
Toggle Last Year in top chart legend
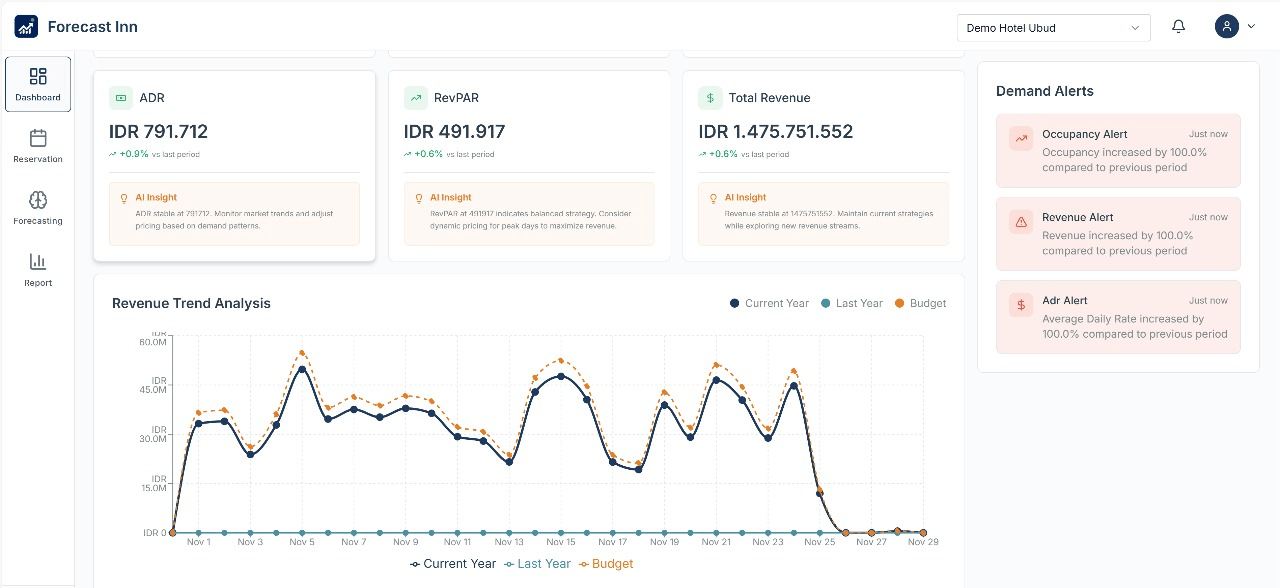click(851, 303)
